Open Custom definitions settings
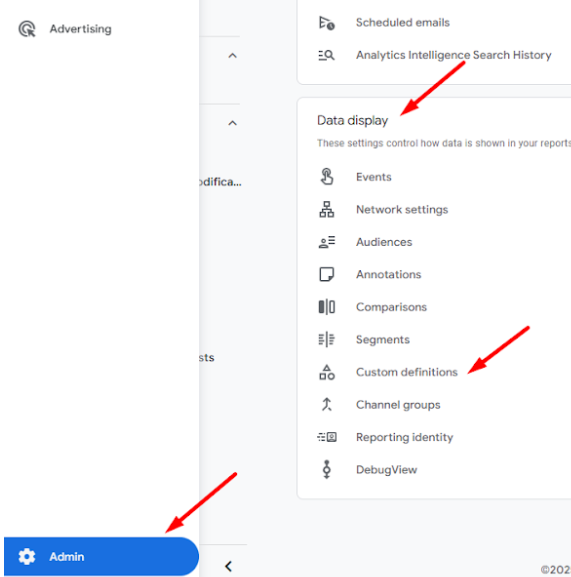The image size is (571, 577). 407,372
